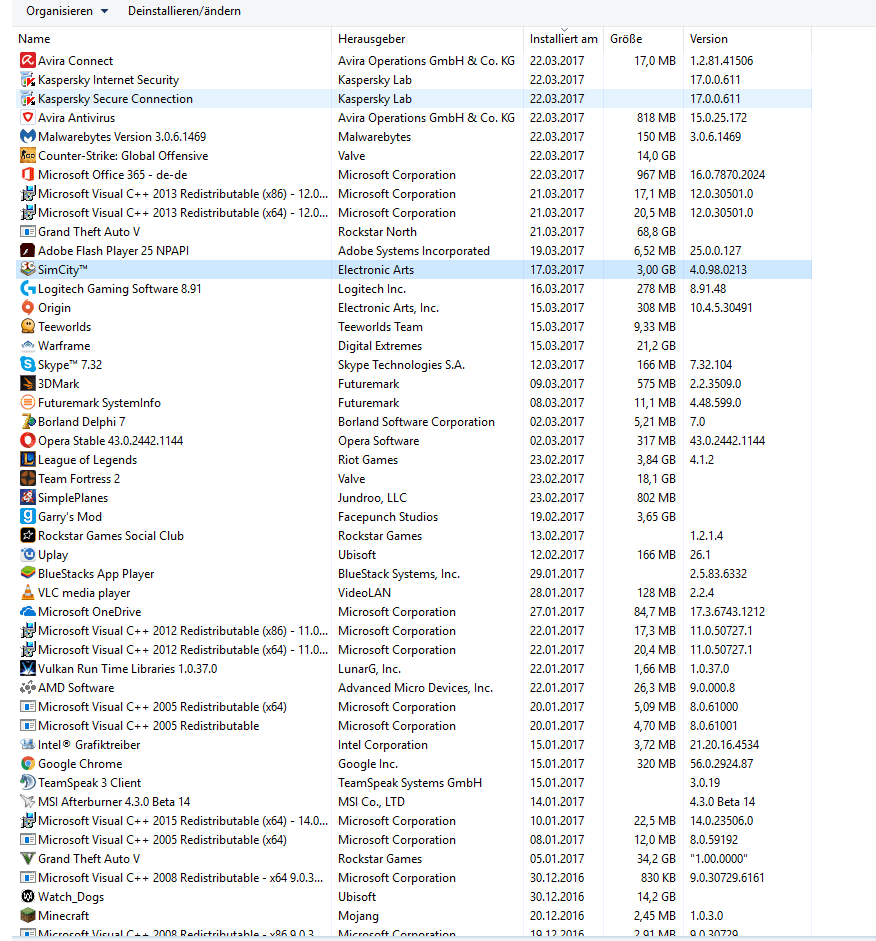Select Microsoft Visual C++ 2008 Redistributable x64 entry
Viewport: 876px width, 941px height.
click(x=413, y=878)
